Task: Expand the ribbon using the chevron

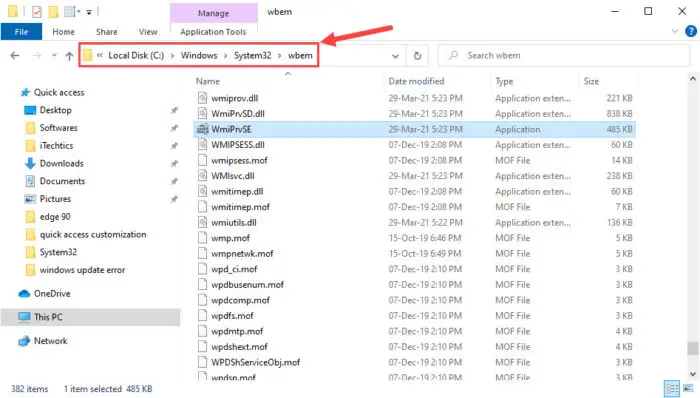Action: click(x=675, y=31)
